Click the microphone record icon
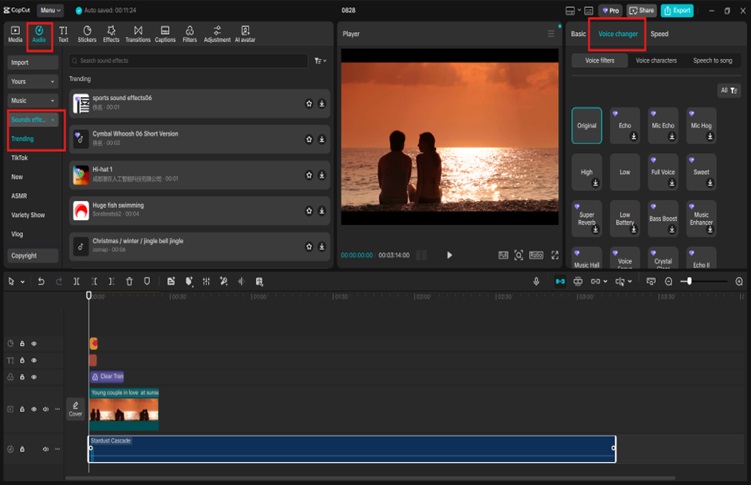 (536, 282)
